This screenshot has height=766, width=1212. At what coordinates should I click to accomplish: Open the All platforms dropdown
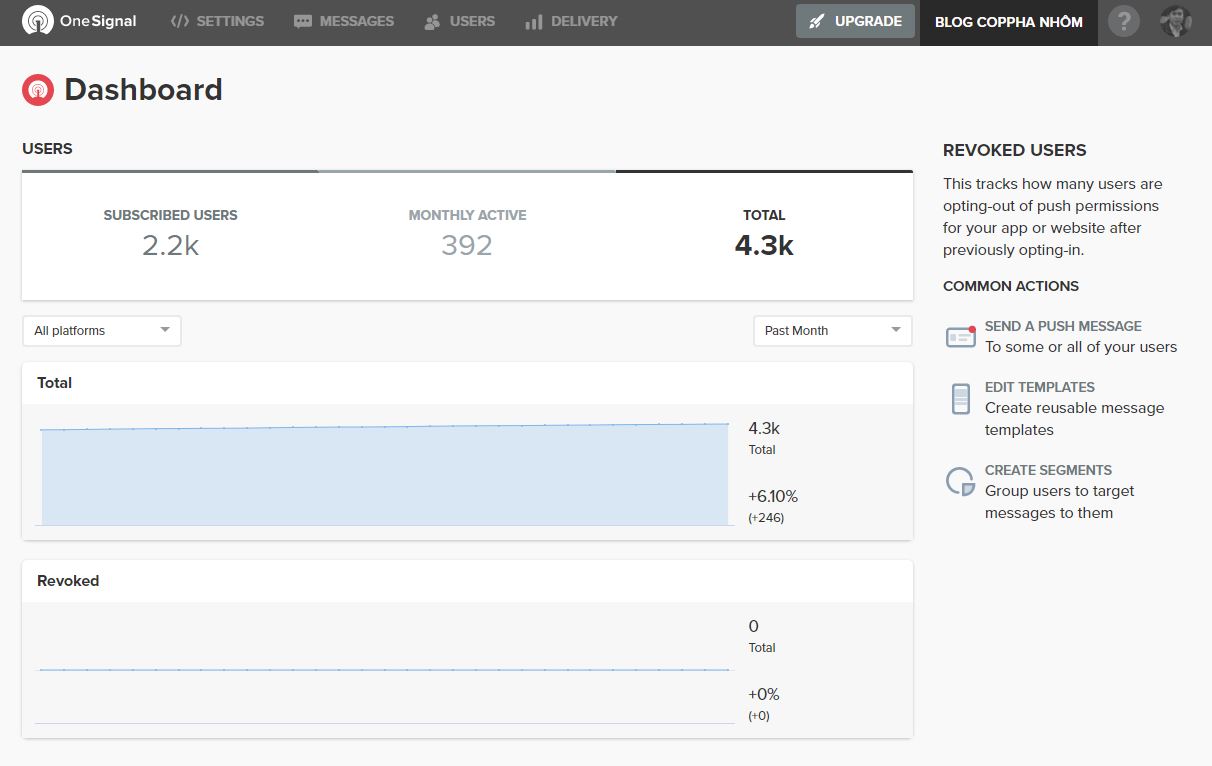[x=102, y=331]
